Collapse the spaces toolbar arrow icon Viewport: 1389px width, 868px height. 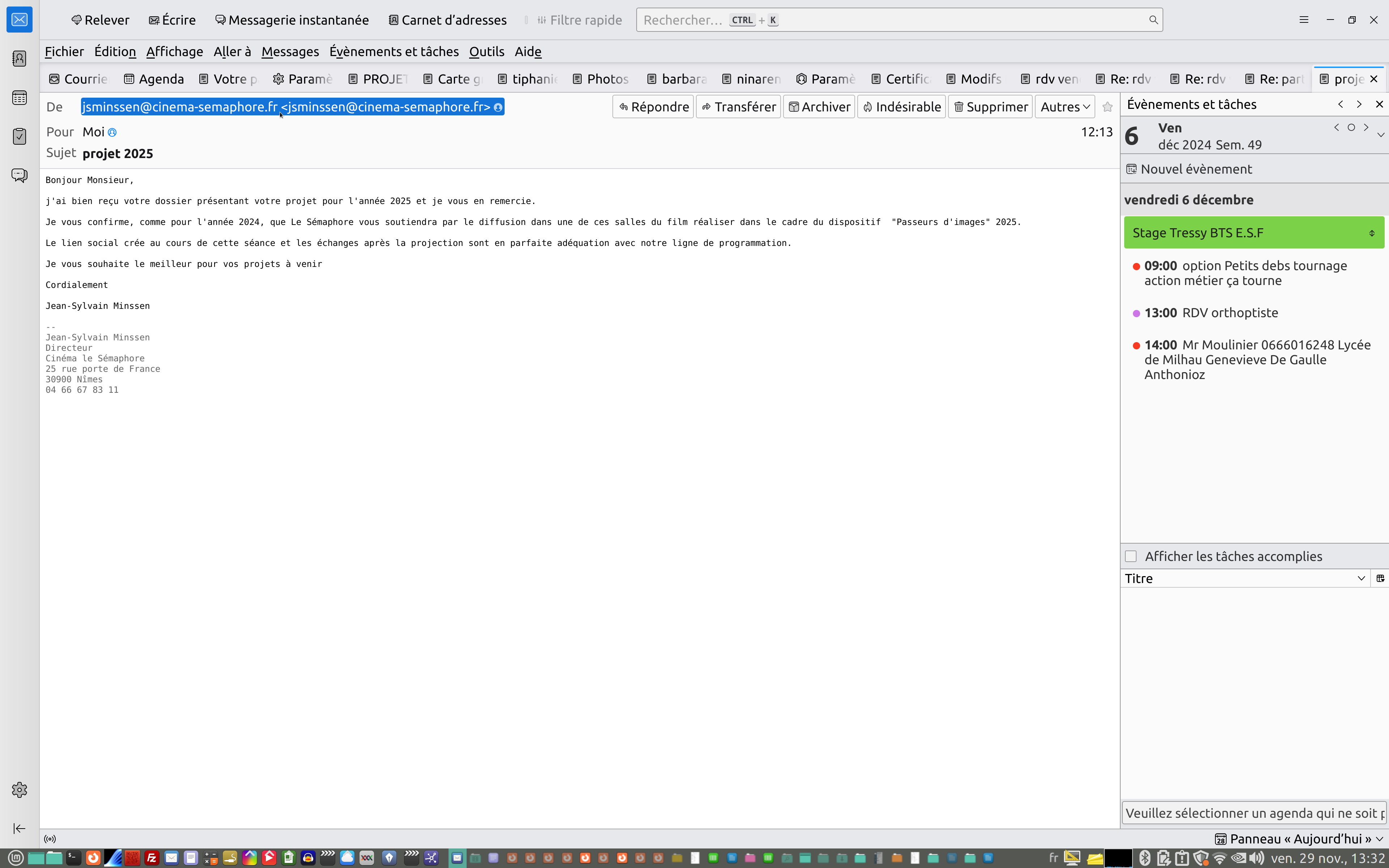click(20, 828)
